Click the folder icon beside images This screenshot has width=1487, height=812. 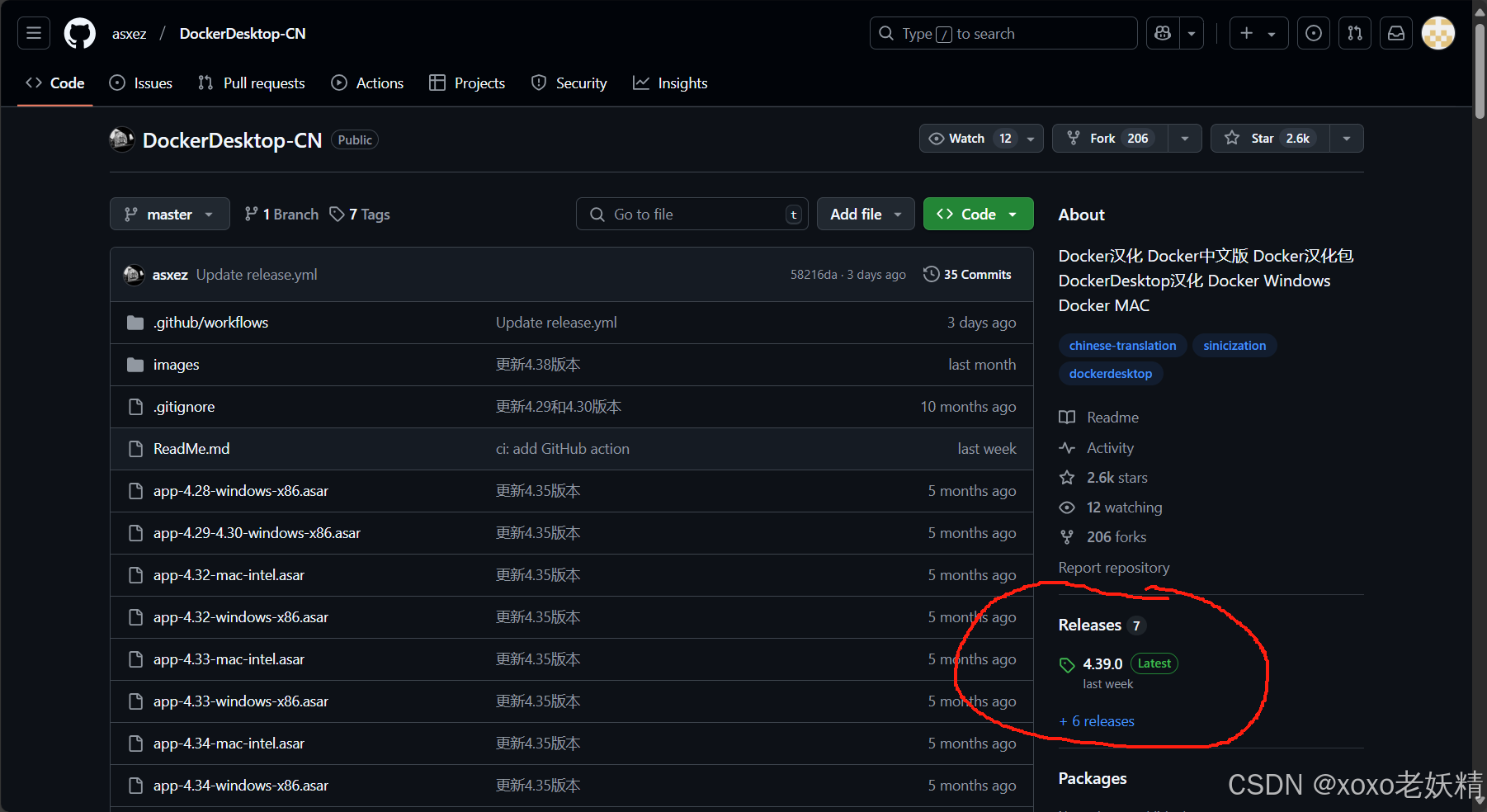coord(135,365)
